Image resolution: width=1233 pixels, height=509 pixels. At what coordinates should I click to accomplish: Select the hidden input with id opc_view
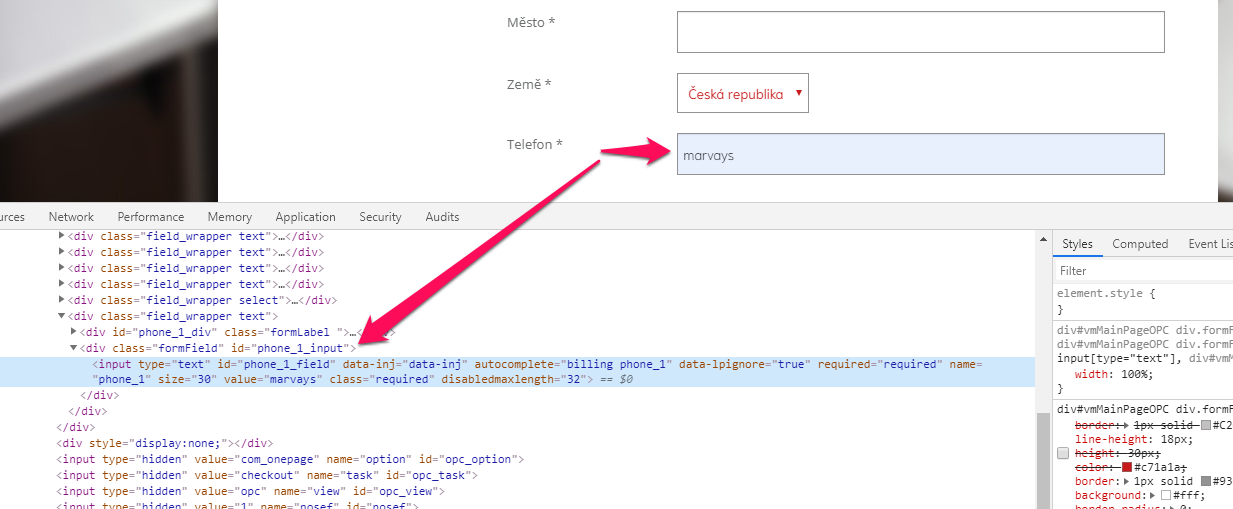[x=250, y=491]
